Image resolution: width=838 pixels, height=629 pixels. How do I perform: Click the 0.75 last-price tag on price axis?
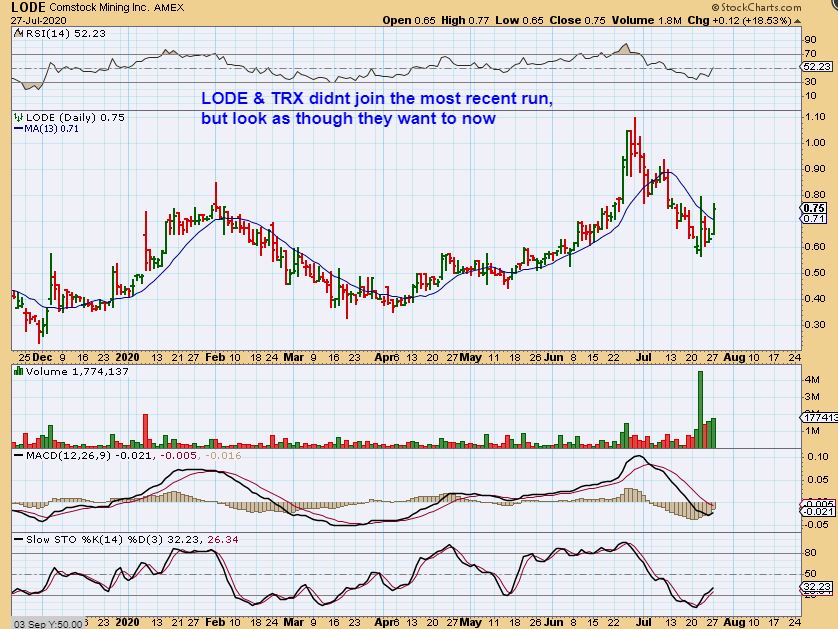pyautogui.click(x=814, y=208)
